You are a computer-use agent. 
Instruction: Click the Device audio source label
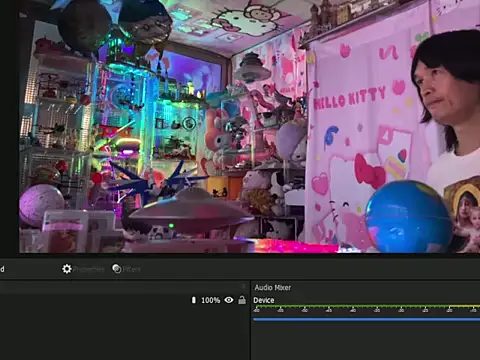click(x=264, y=300)
